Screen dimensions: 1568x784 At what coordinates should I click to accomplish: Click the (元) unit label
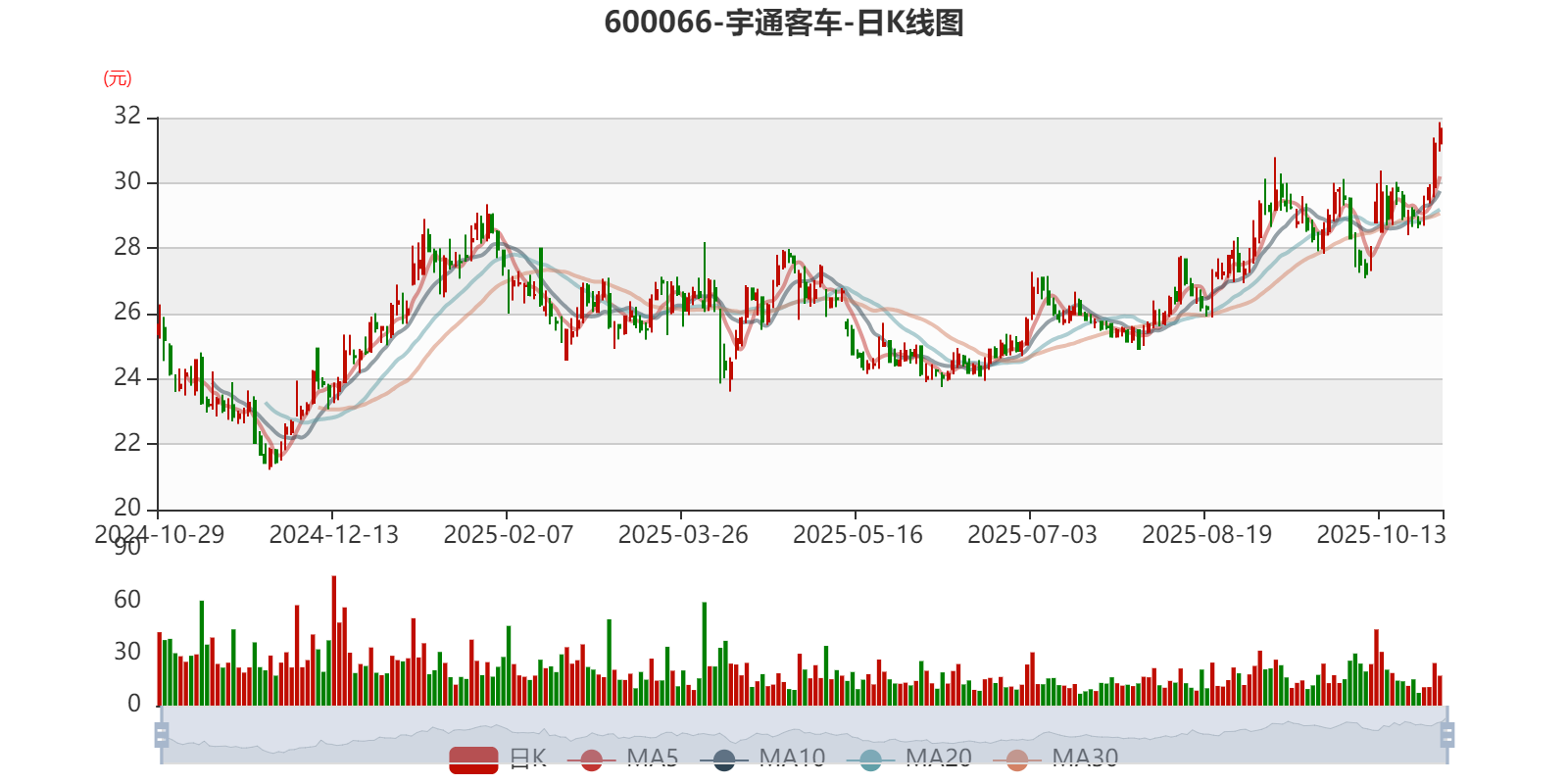[118, 78]
